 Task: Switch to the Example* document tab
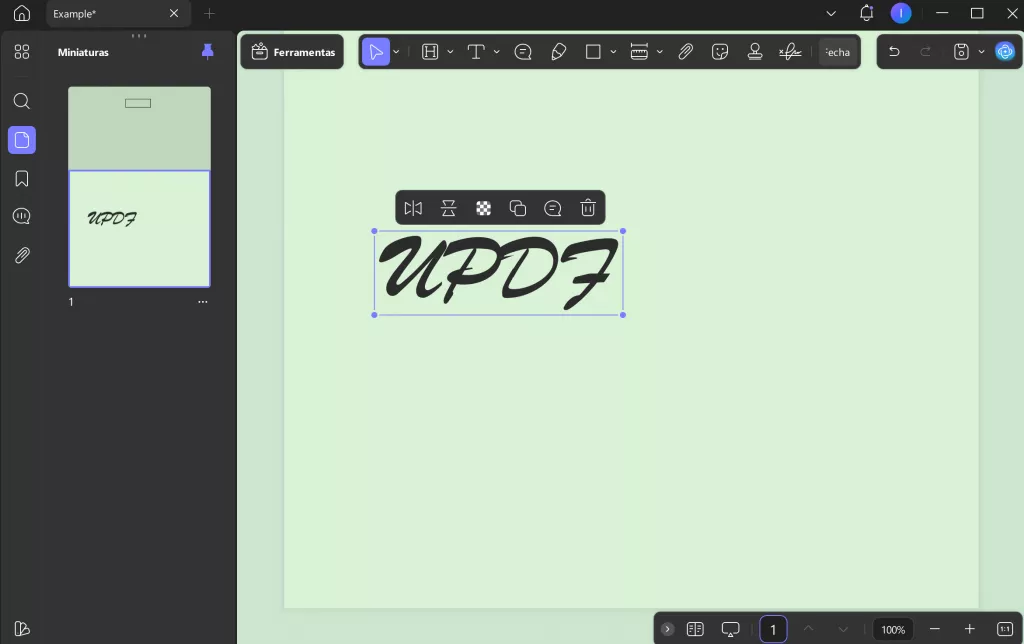118,13
